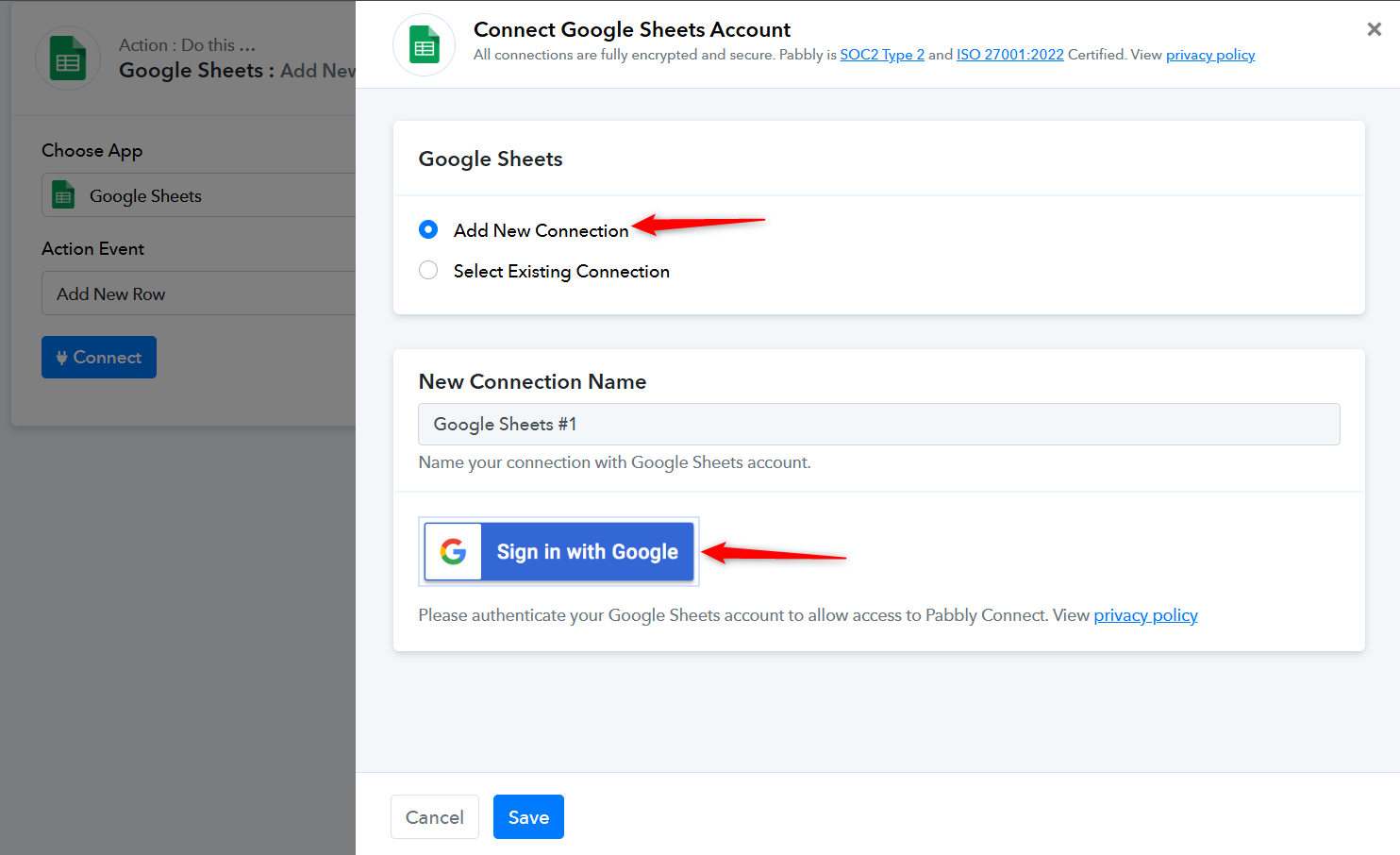Open privacy policy link below Google sign-in

[1145, 615]
